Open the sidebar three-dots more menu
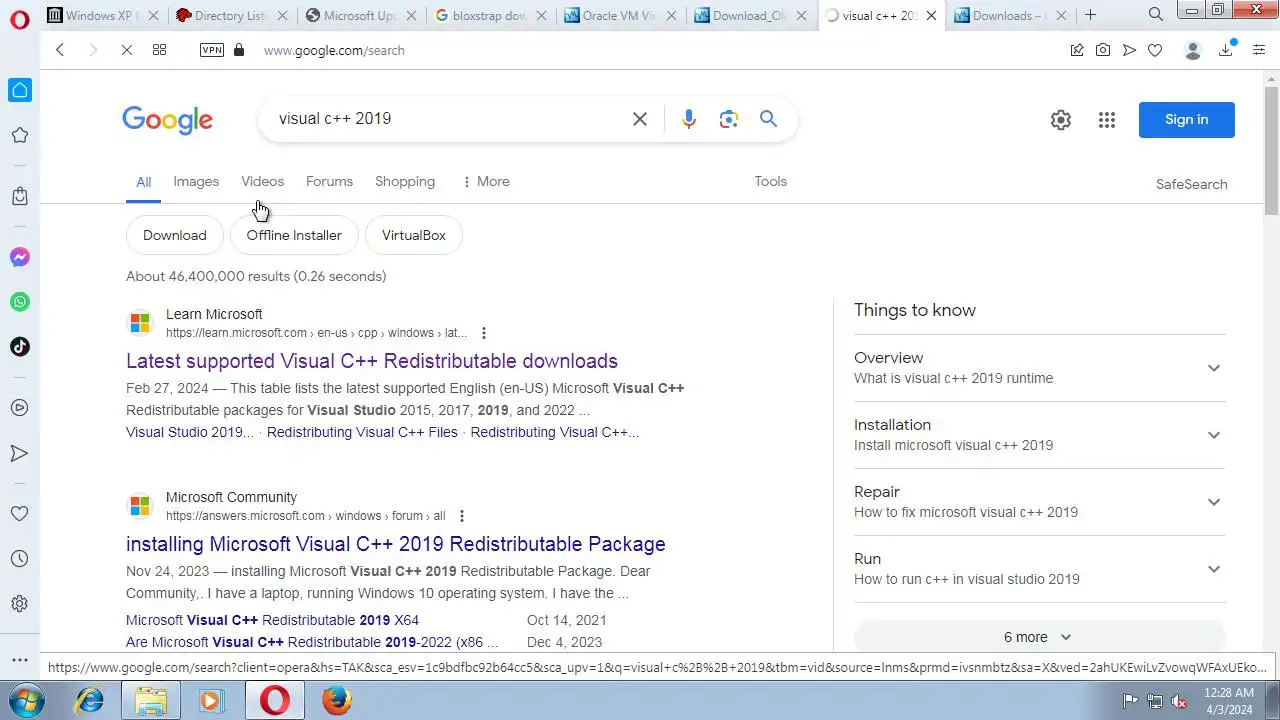 pos(20,660)
